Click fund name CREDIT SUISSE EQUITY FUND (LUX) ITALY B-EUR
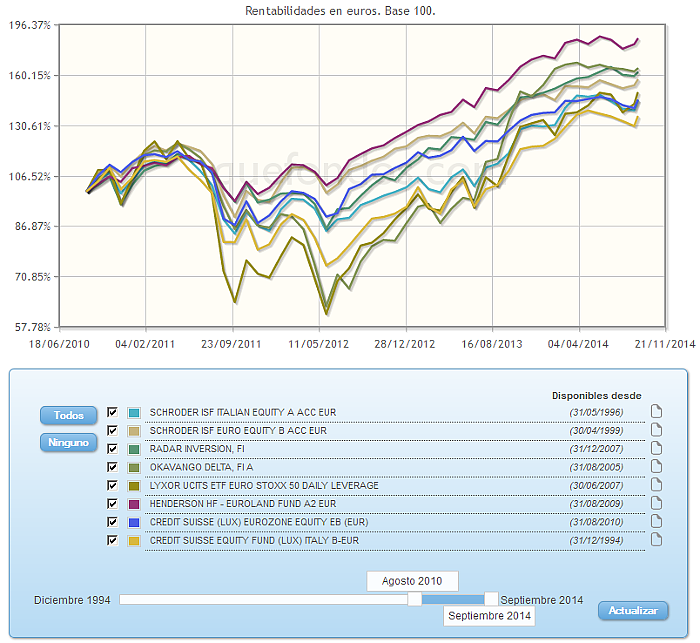The height and width of the screenshot is (643, 700). (254, 540)
